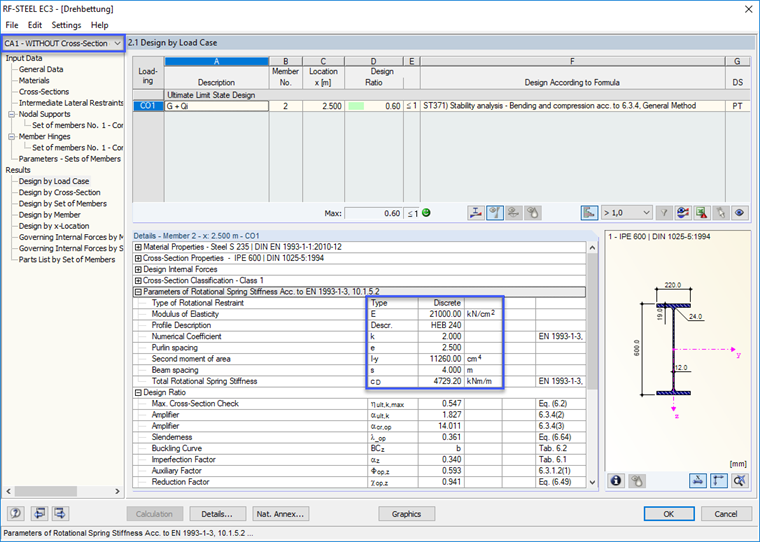760x542 pixels.
Task: Expand Cross-Section Classification - Class 1 row
Action: (138, 281)
